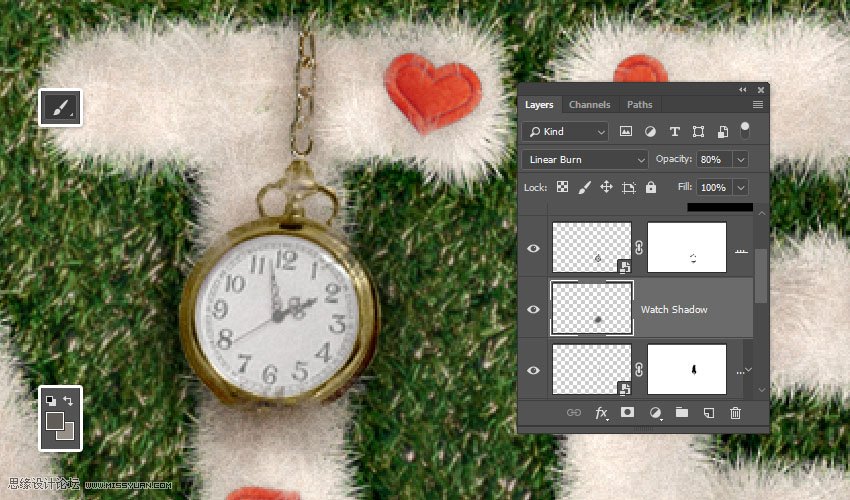
Task: Add a layer mask
Action: 629,412
